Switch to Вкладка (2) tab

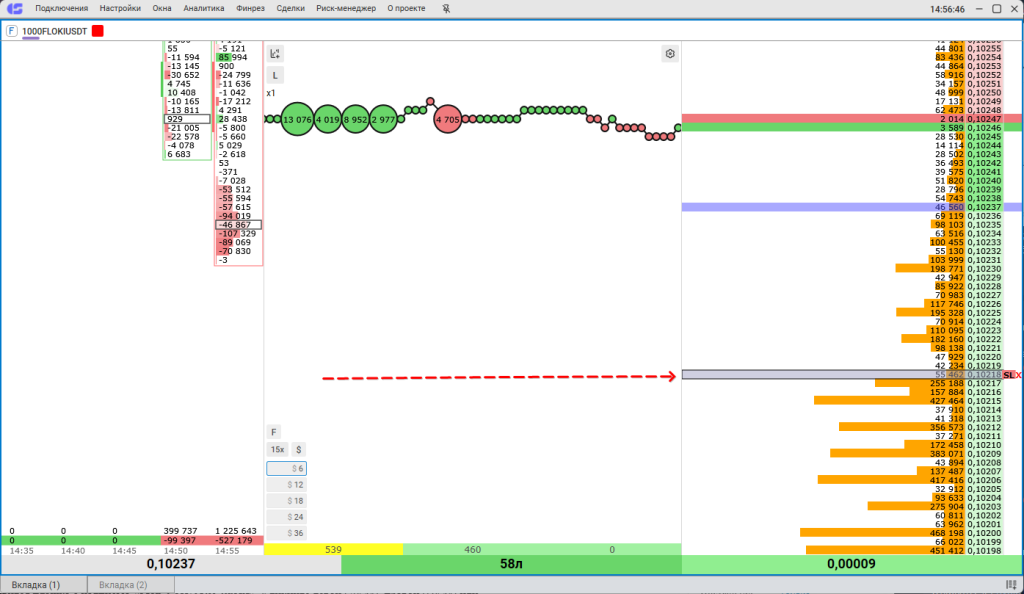(x=131, y=585)
